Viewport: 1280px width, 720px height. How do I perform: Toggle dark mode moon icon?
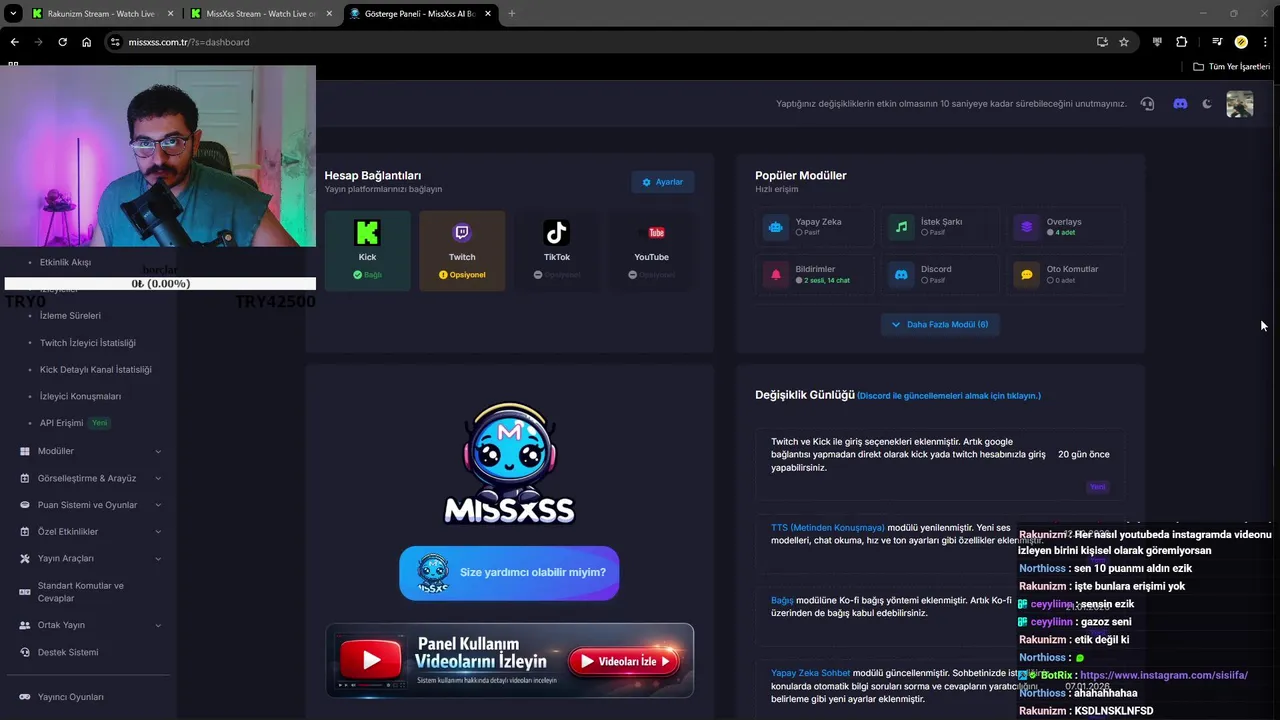[x=1207, y=104]
